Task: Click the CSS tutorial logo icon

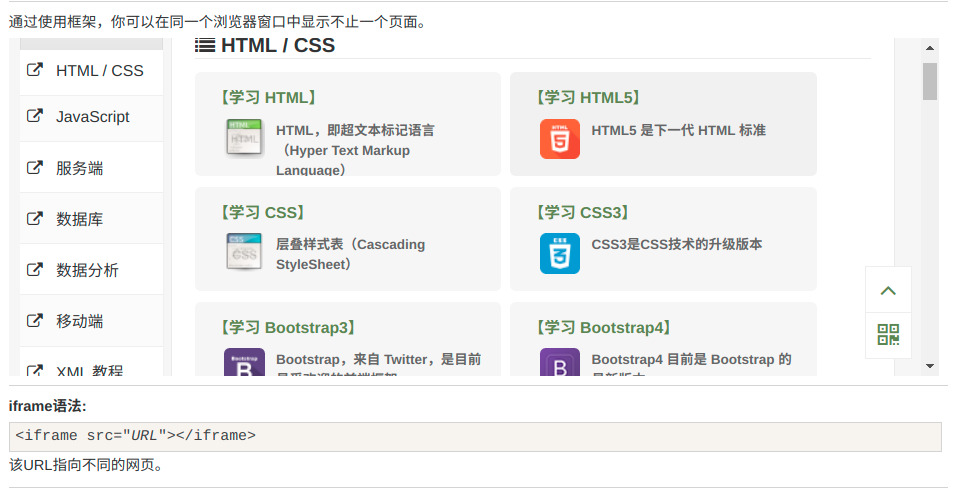Action: click(x=244, y=252)
